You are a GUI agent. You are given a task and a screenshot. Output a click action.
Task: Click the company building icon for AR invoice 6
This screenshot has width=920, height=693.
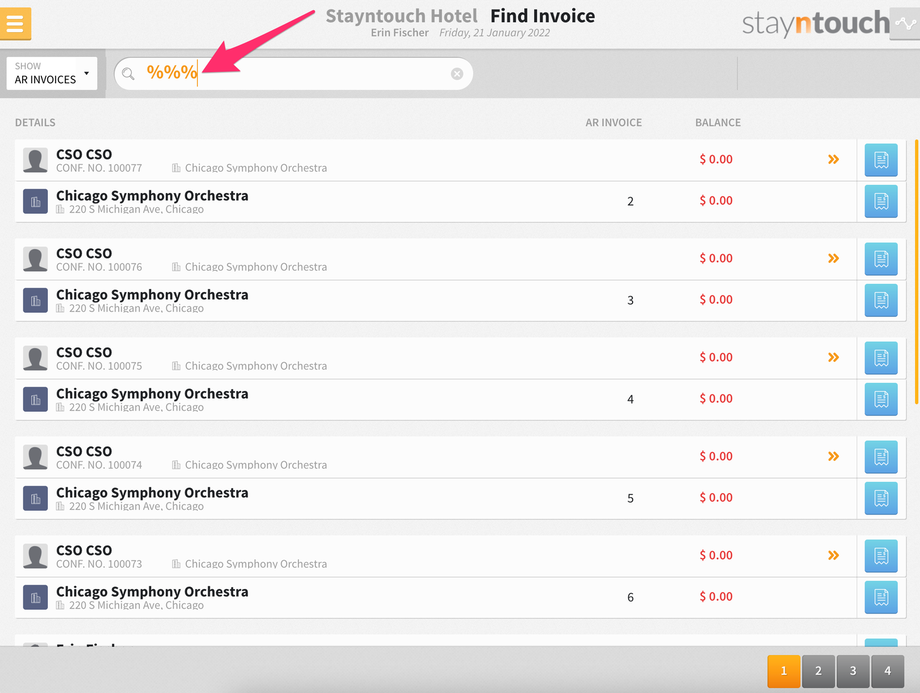(x=35, y=597)
